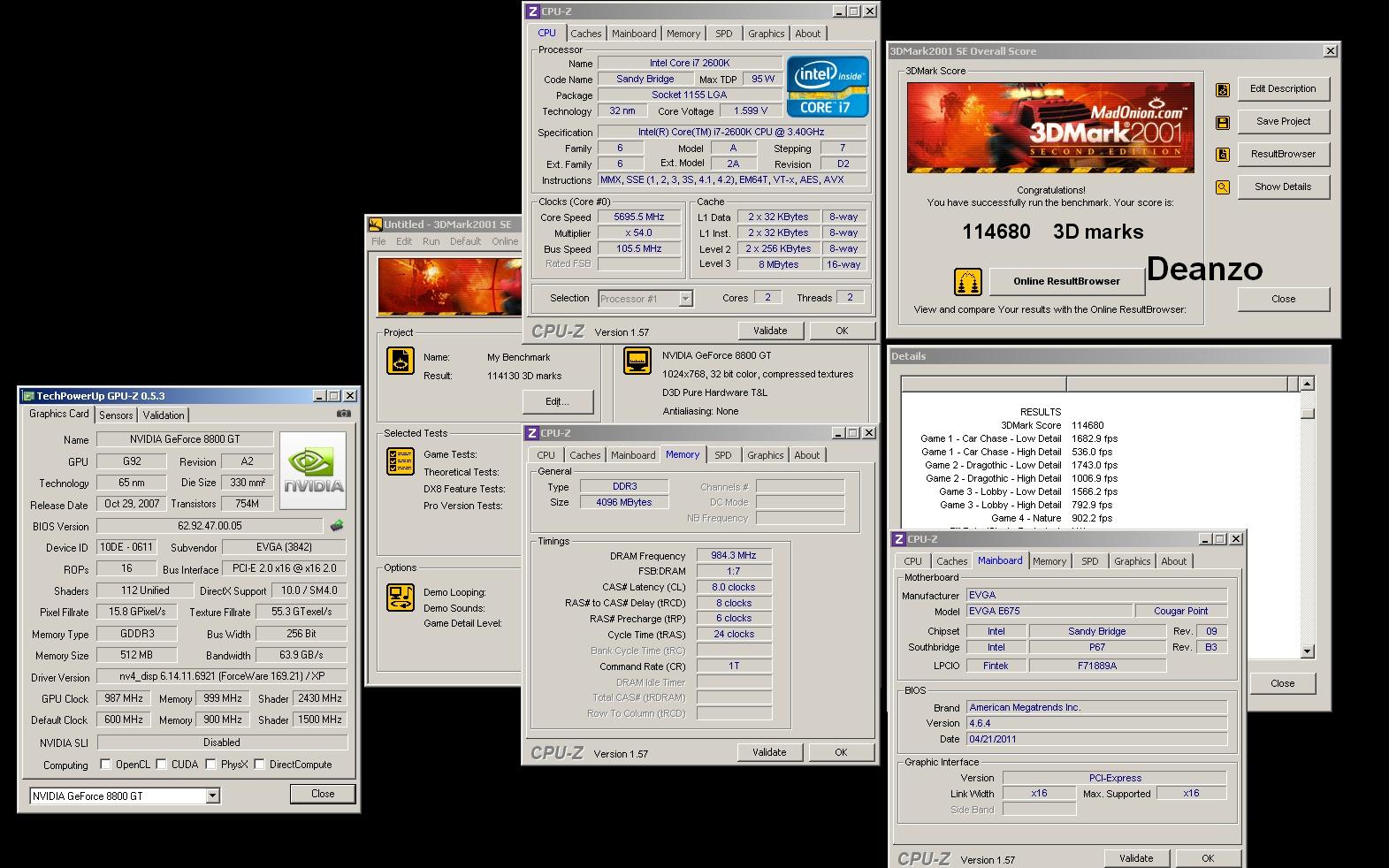1389x868 pixels.
Task: Open the Caches tab in top CPU-Z window
Action: tap(586, 34)
